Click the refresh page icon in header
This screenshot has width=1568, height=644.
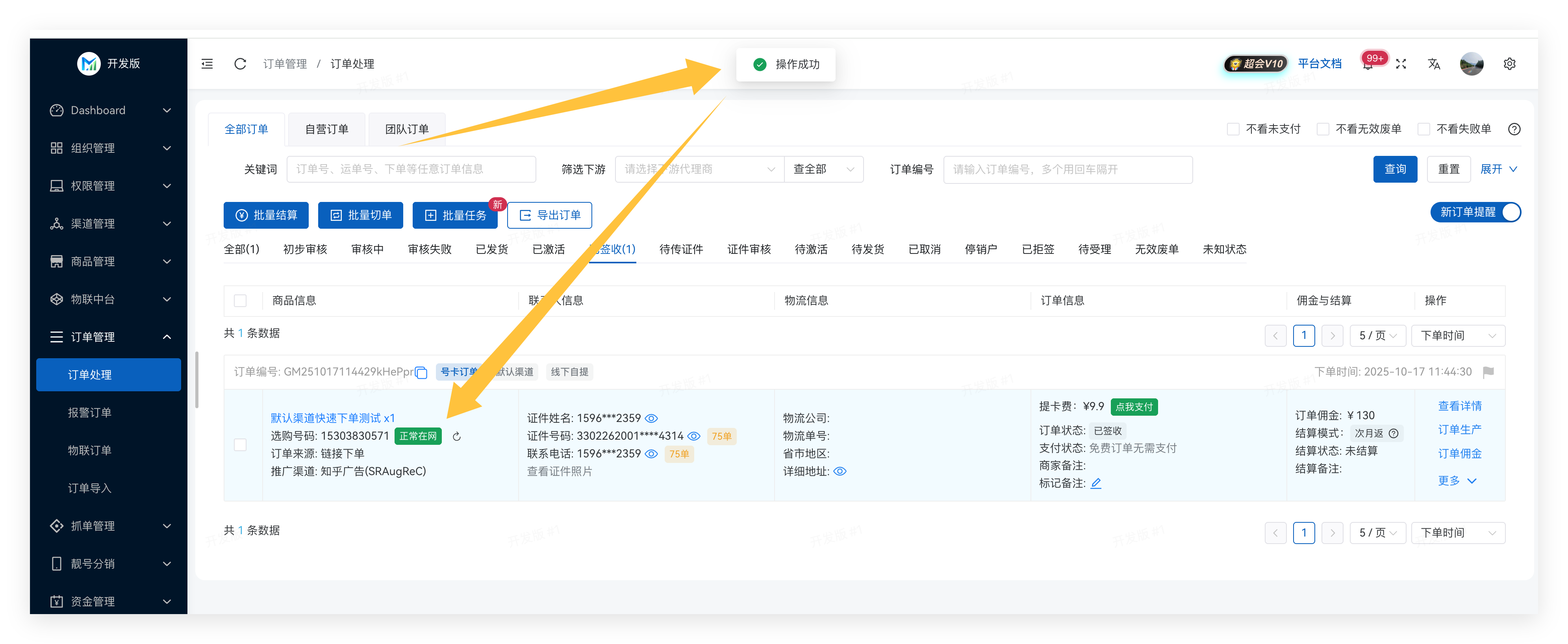click(x=240, y=64)
